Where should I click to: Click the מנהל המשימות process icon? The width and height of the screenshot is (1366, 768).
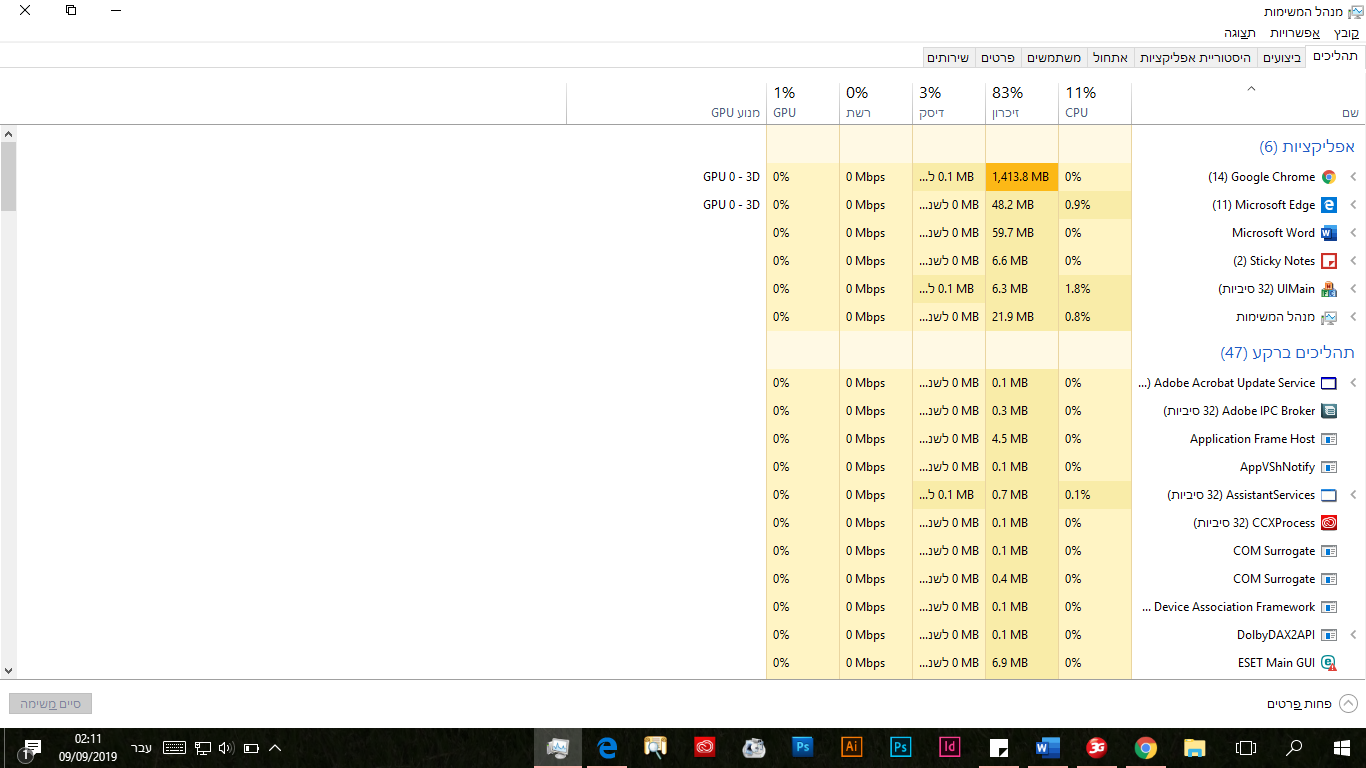click(1329, 316)
